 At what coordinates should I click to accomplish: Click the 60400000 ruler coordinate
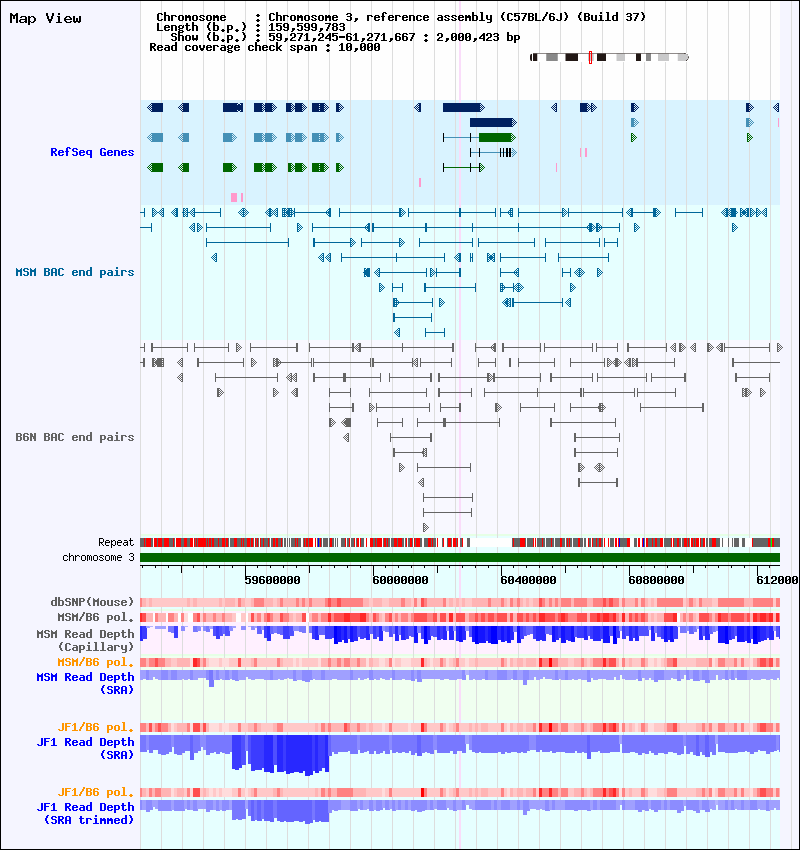(x=528, y=580)
